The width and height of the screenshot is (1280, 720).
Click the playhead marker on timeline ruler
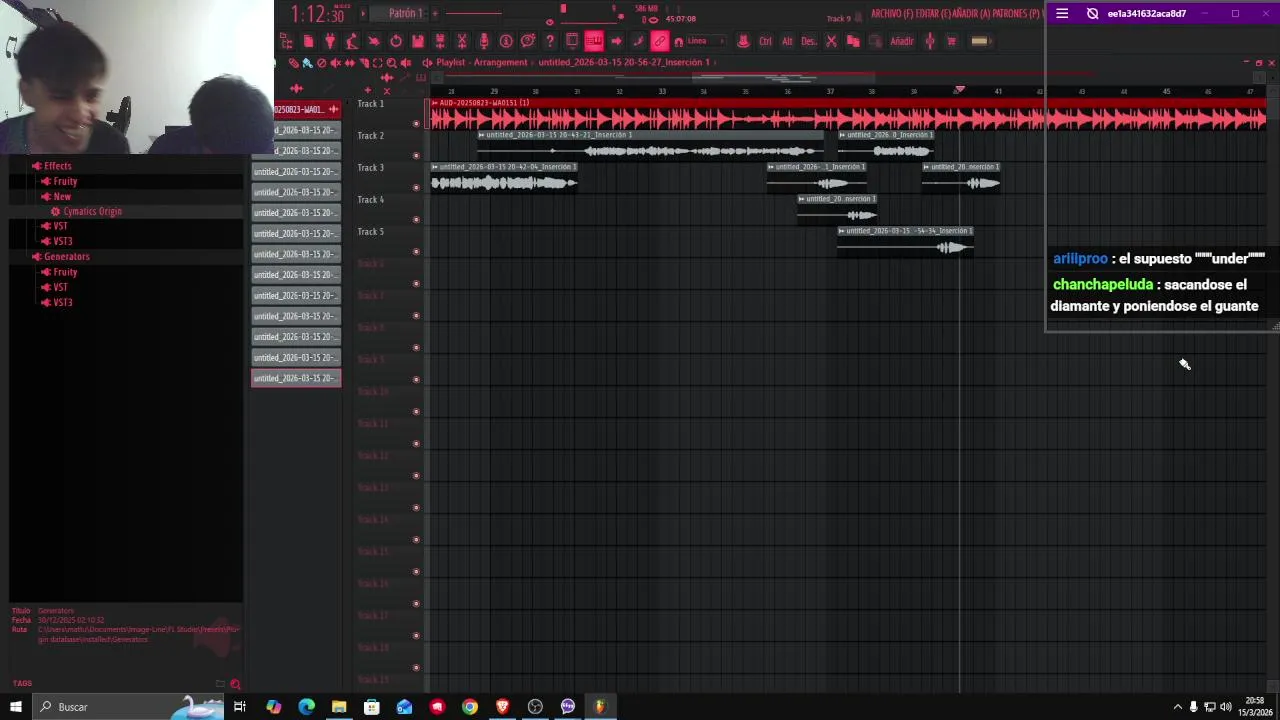coord(959,91)
